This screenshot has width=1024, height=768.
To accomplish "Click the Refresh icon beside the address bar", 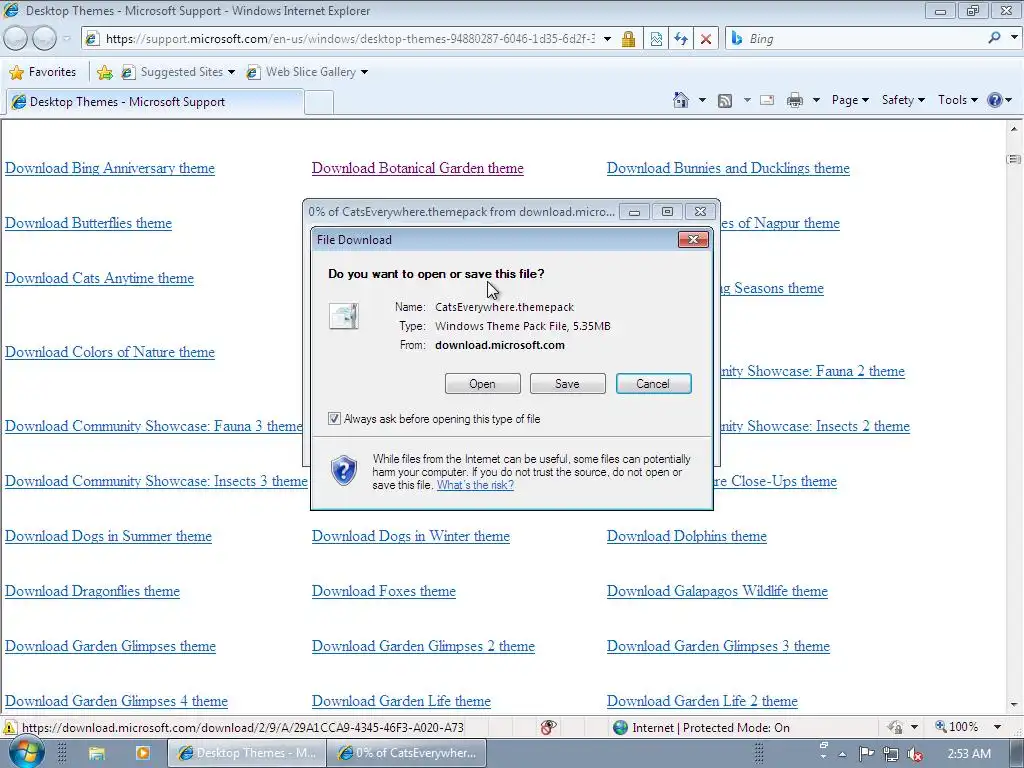I will point(680,39).
